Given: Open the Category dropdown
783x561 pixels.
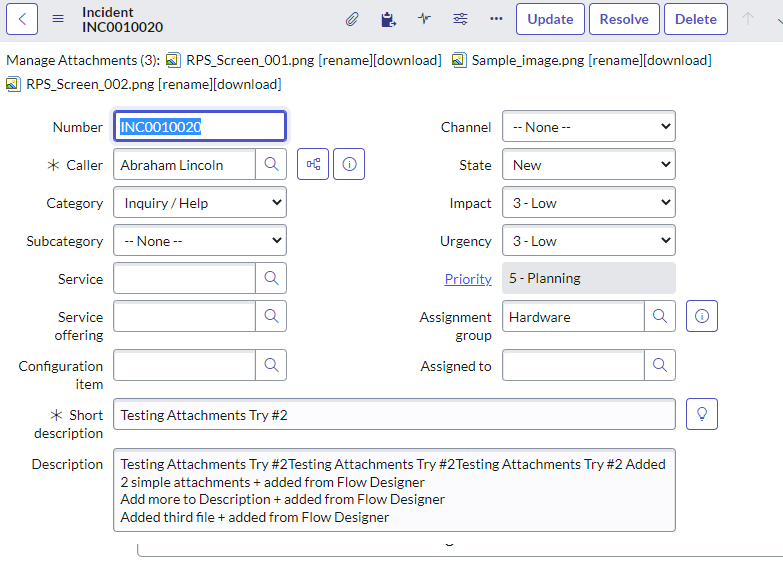Looking at the screenshot, I should point(200,202).
